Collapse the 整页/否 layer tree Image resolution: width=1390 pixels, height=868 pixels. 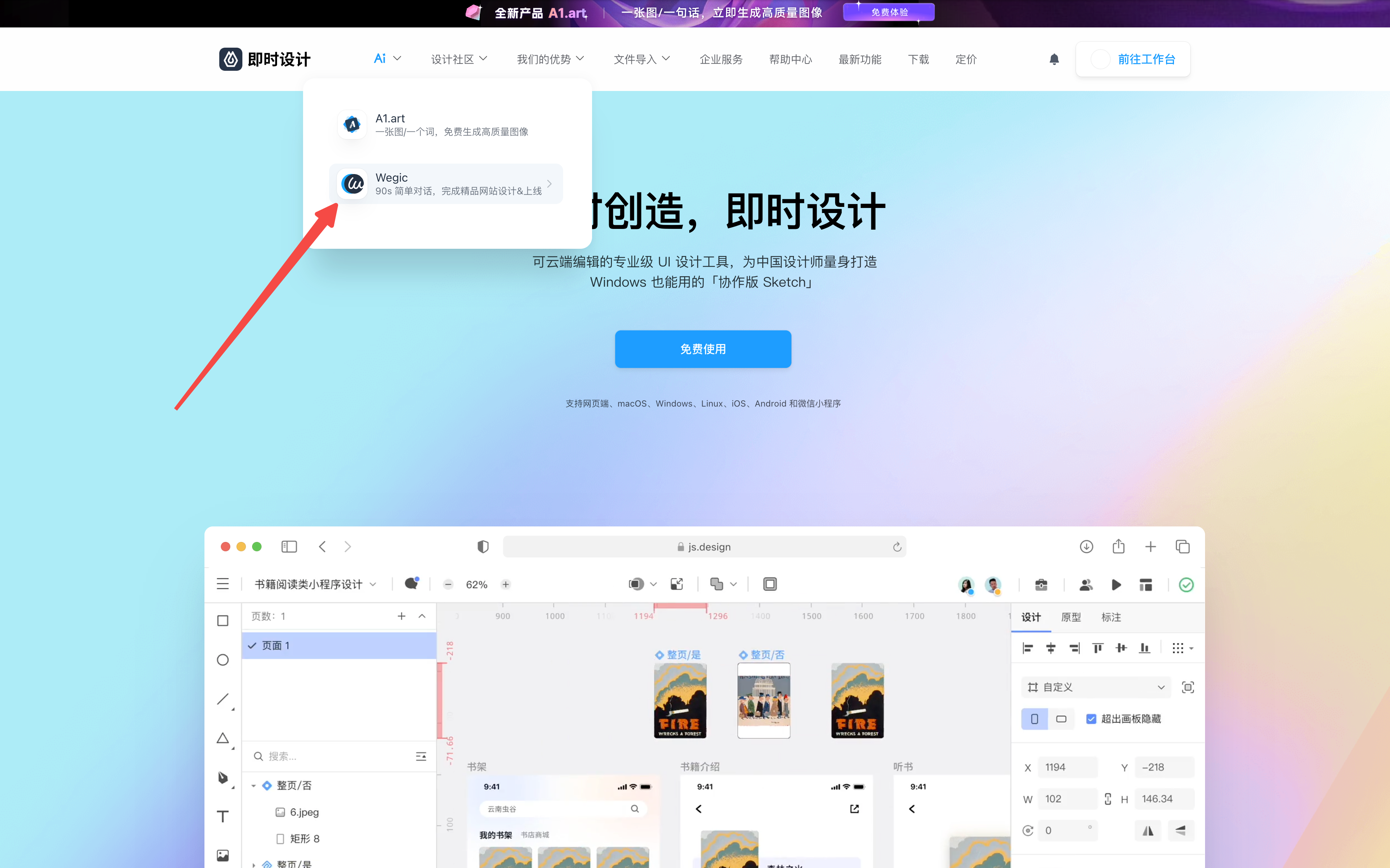tap(253, 785)
